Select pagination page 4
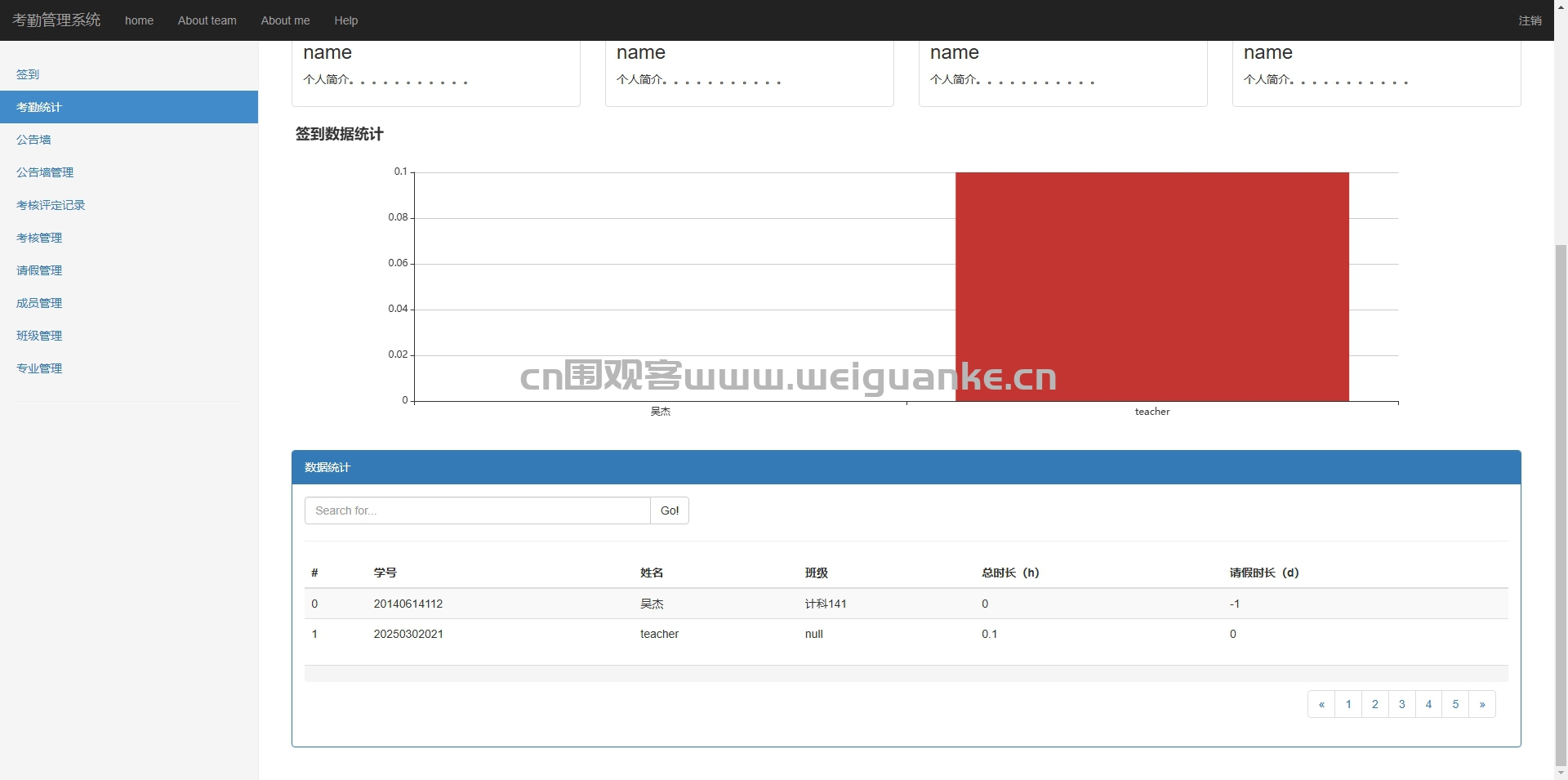 point(1428,704)
